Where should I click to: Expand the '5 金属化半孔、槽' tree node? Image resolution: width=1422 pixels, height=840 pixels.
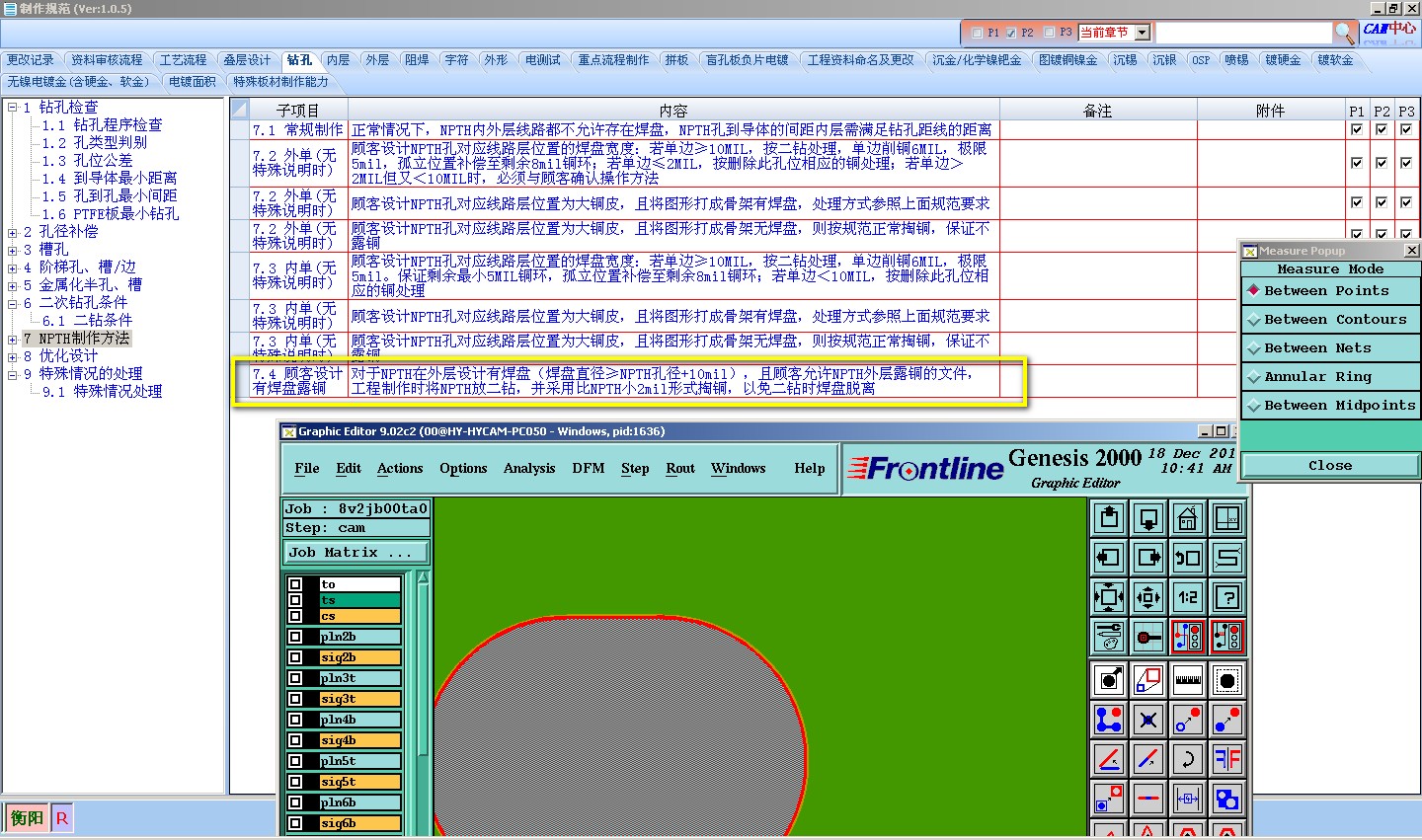[x=13, y=284]
